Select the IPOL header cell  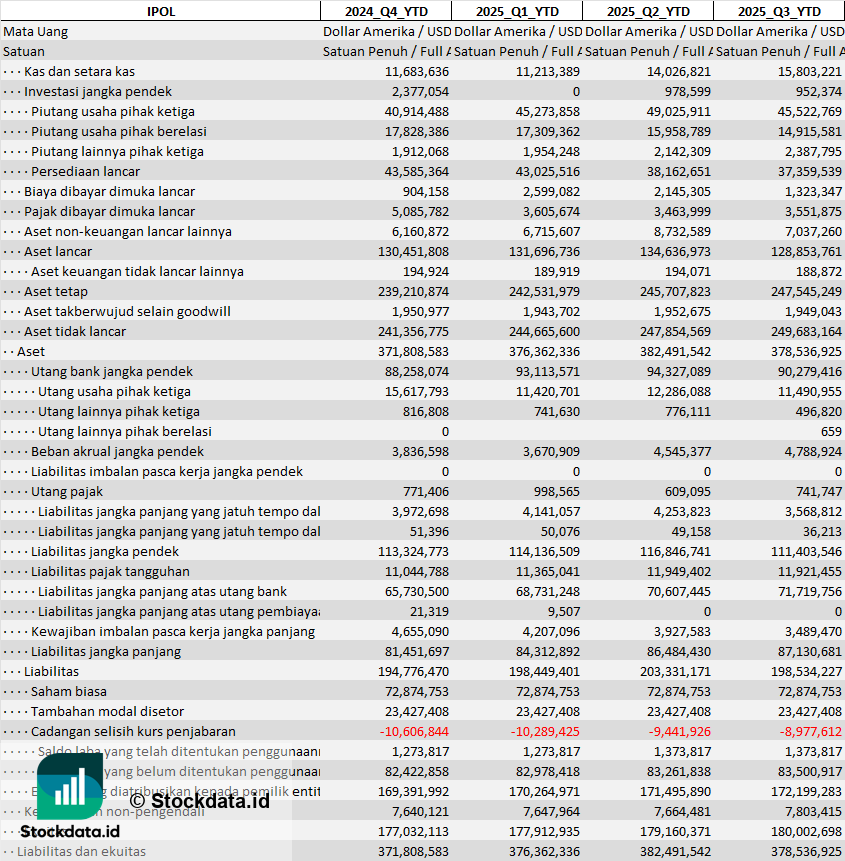coord(160,11)
